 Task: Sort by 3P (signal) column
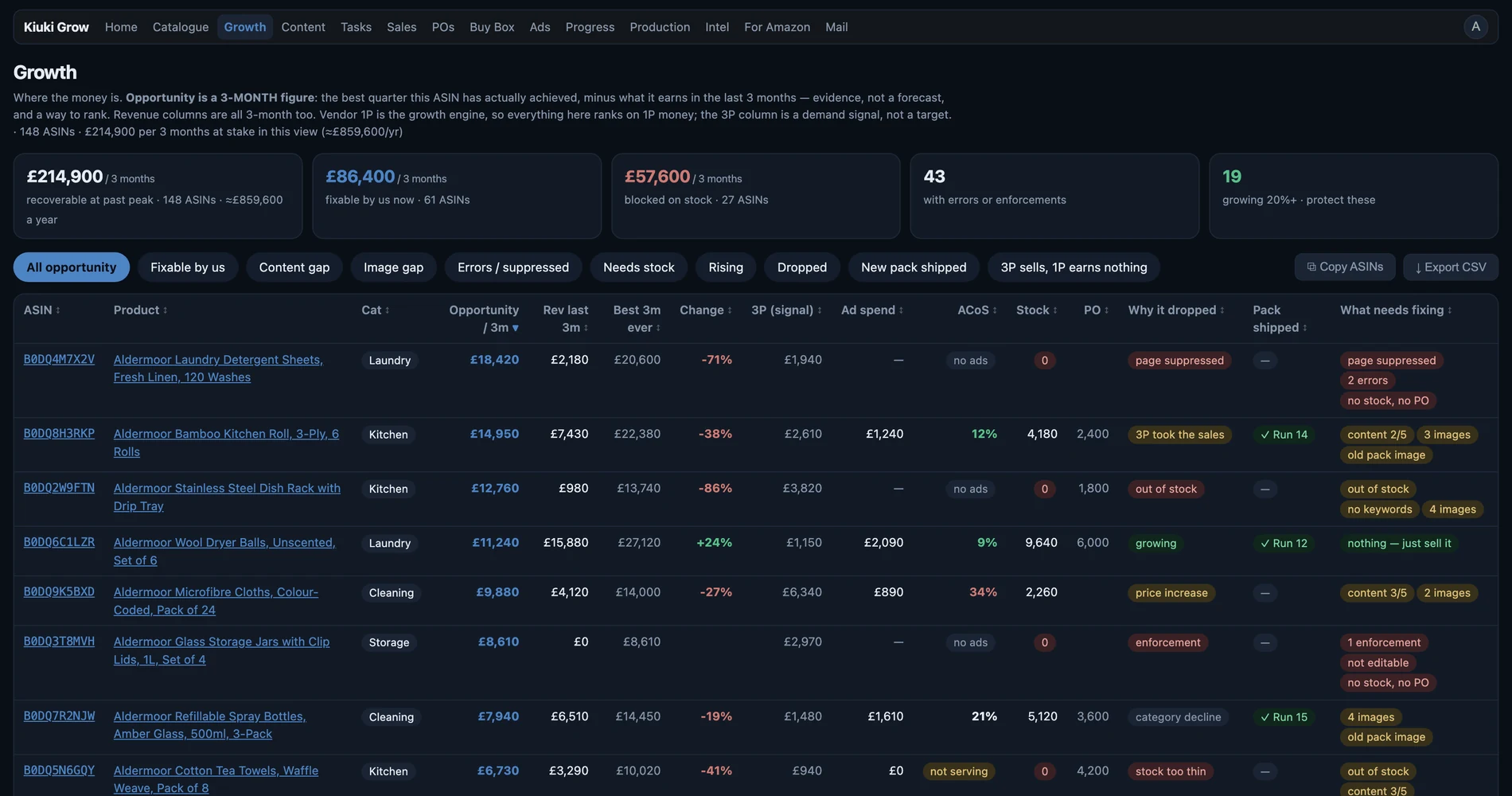(786, 310)
